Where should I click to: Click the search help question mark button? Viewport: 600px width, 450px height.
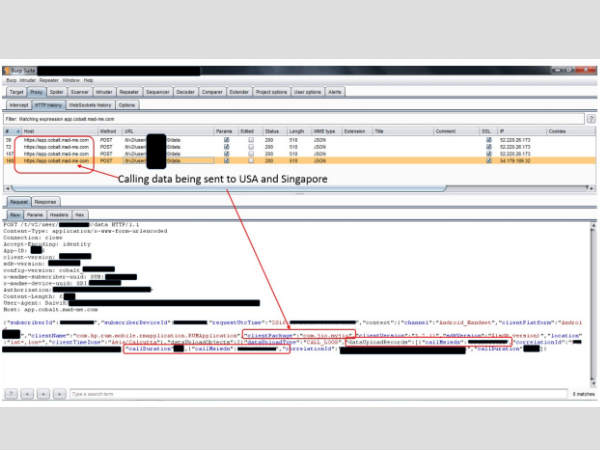(12, 395)
